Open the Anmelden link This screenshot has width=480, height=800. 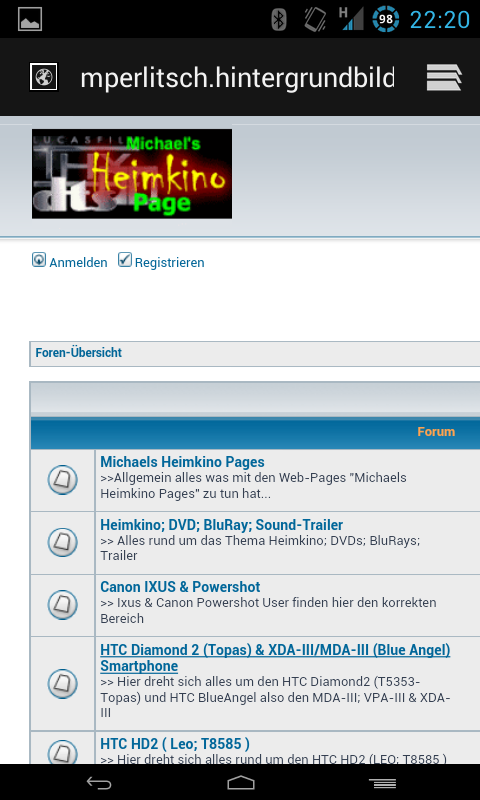tap(78, 263)
